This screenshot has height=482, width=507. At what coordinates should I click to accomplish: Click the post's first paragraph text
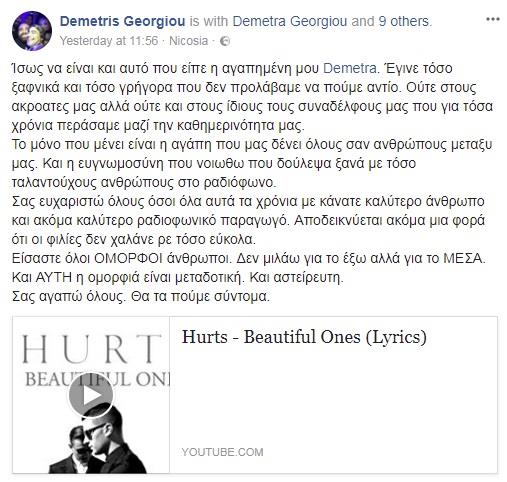(x=252, y=97)
